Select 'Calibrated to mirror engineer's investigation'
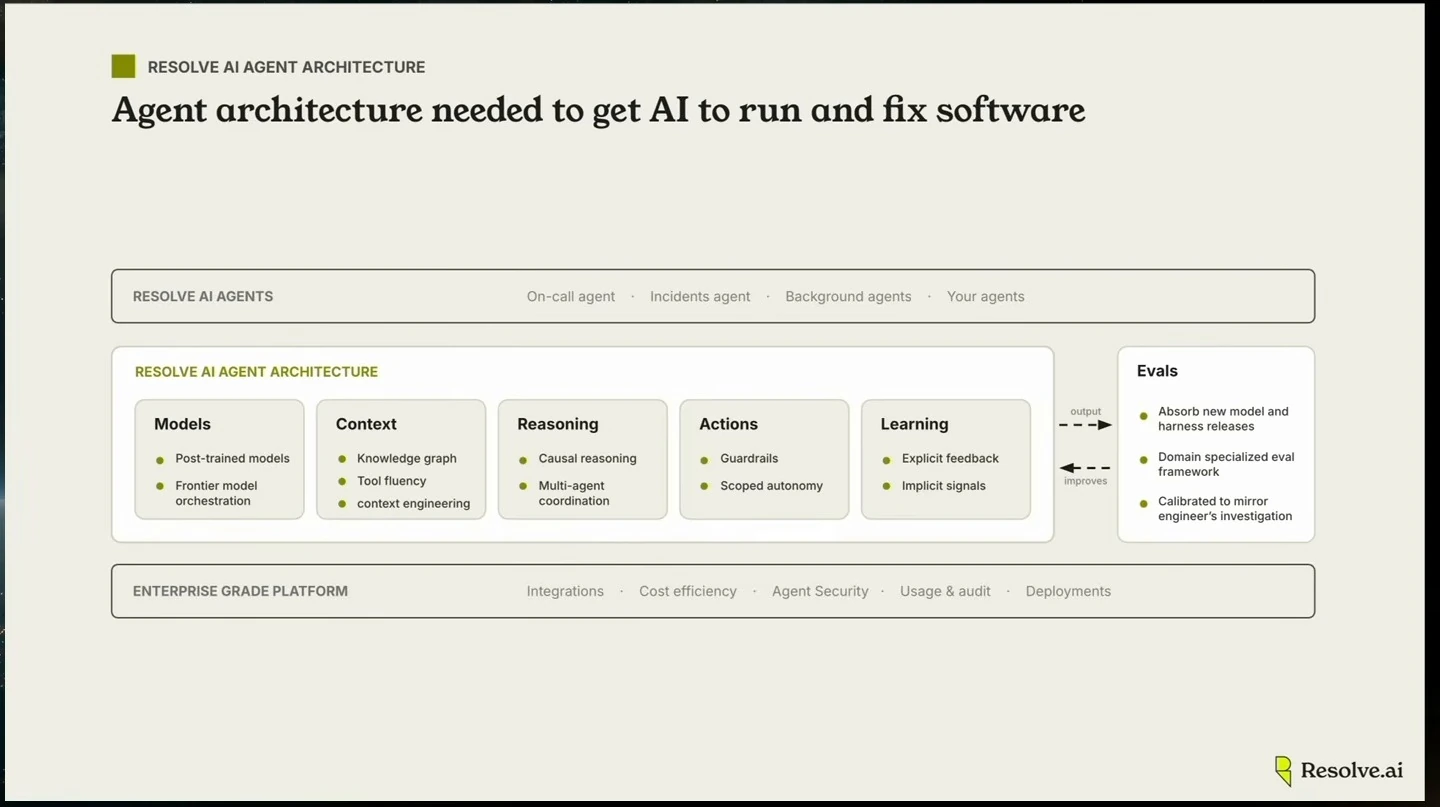This screenshot has width=1440, height=807. [x=1225, y=509]
